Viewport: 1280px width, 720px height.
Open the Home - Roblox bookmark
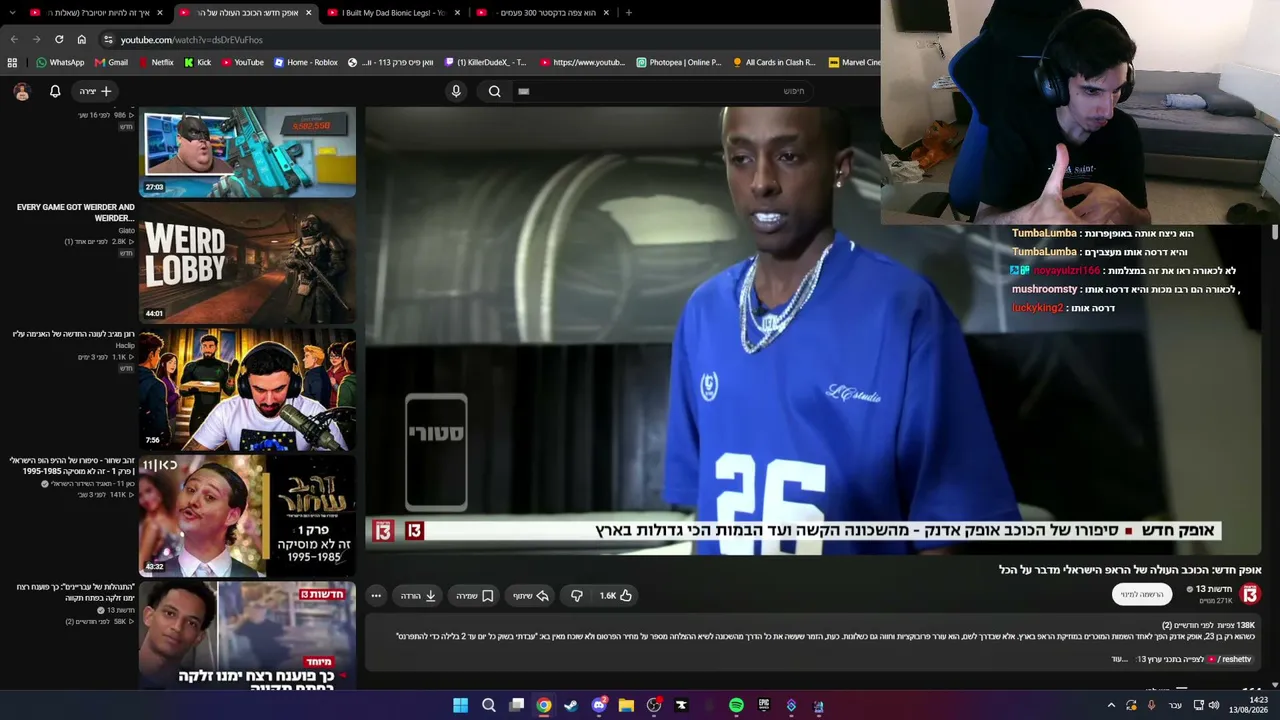306,62
